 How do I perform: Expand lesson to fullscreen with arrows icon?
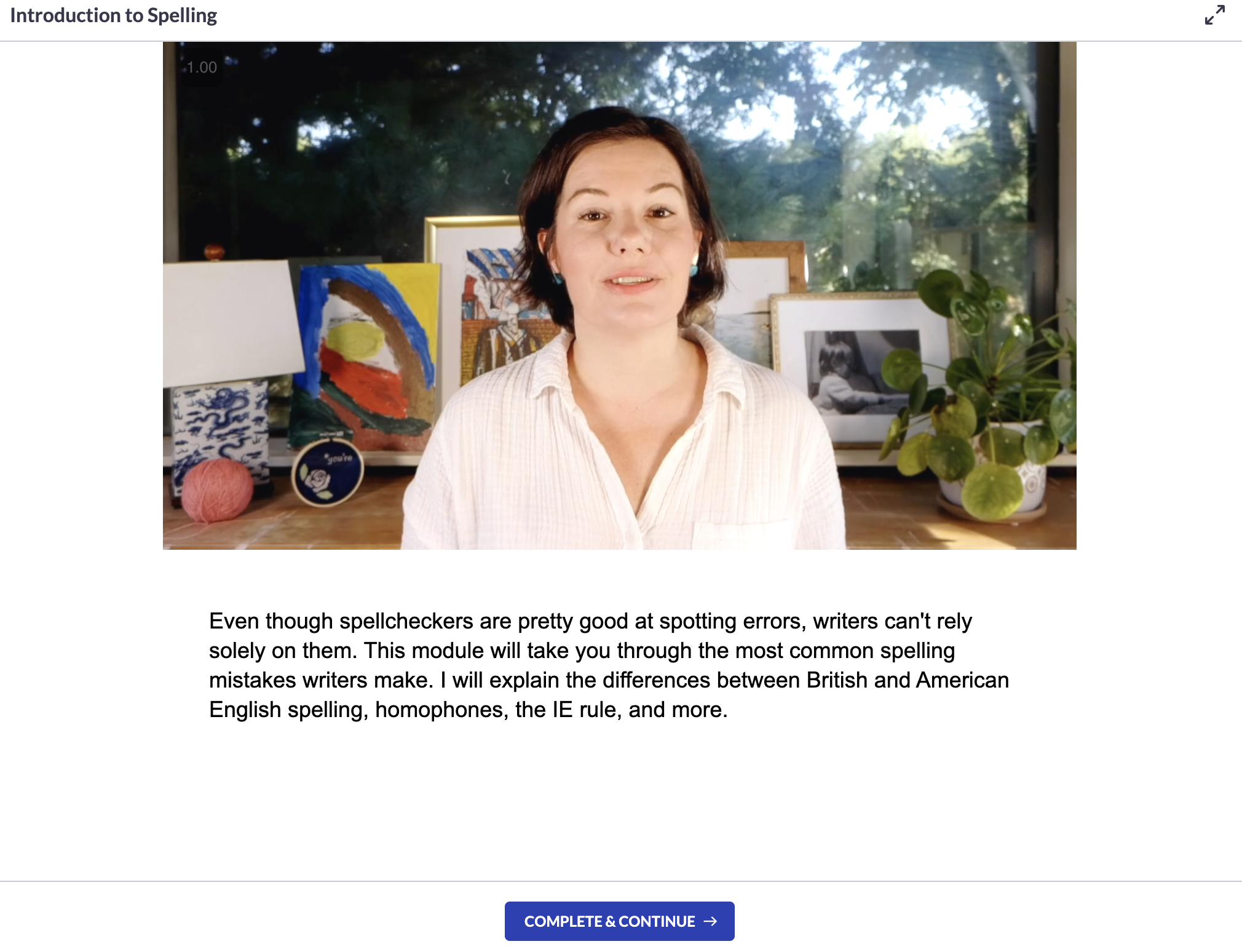[x=1214, y=15]
